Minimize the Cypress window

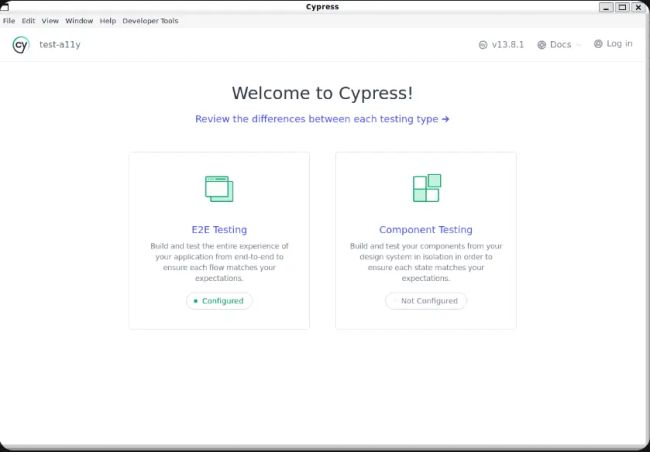pyautogui.click(x=606, y=7)
